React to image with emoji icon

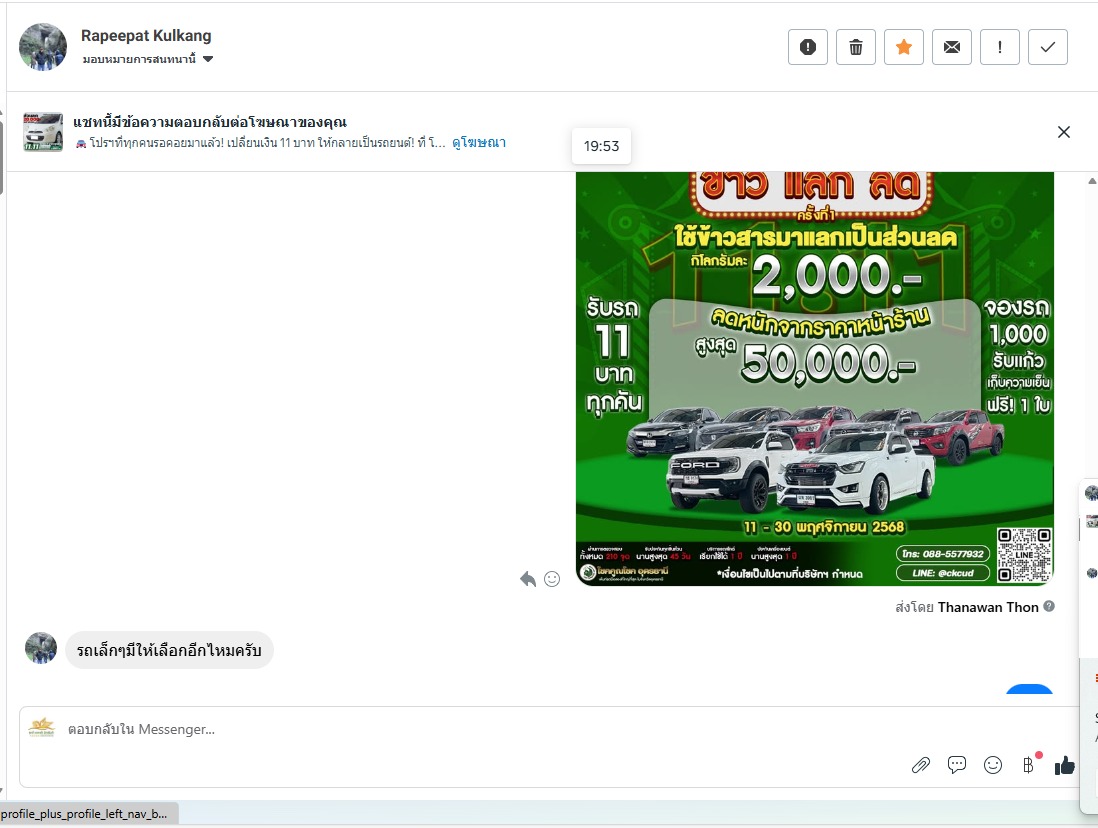click(552, 579)
